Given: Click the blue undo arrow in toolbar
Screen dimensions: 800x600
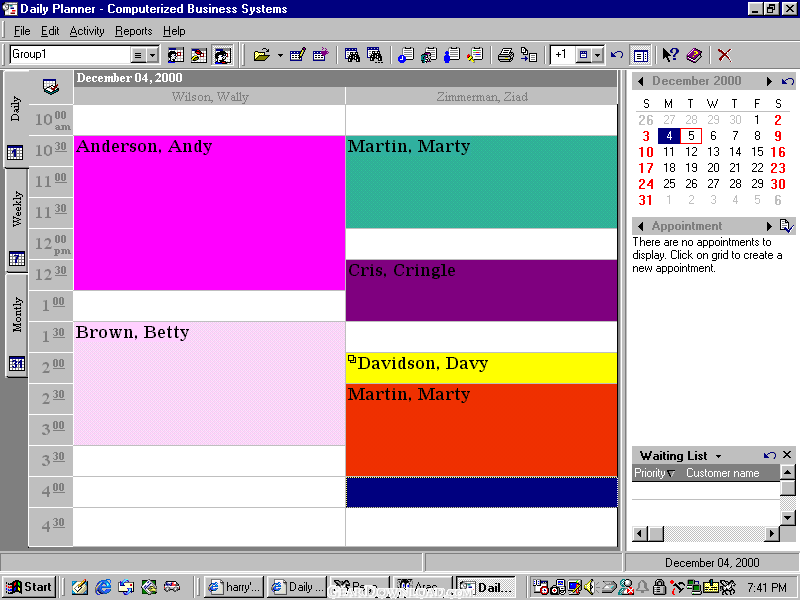Looking at the screenshot, I should tap(617, 55).
